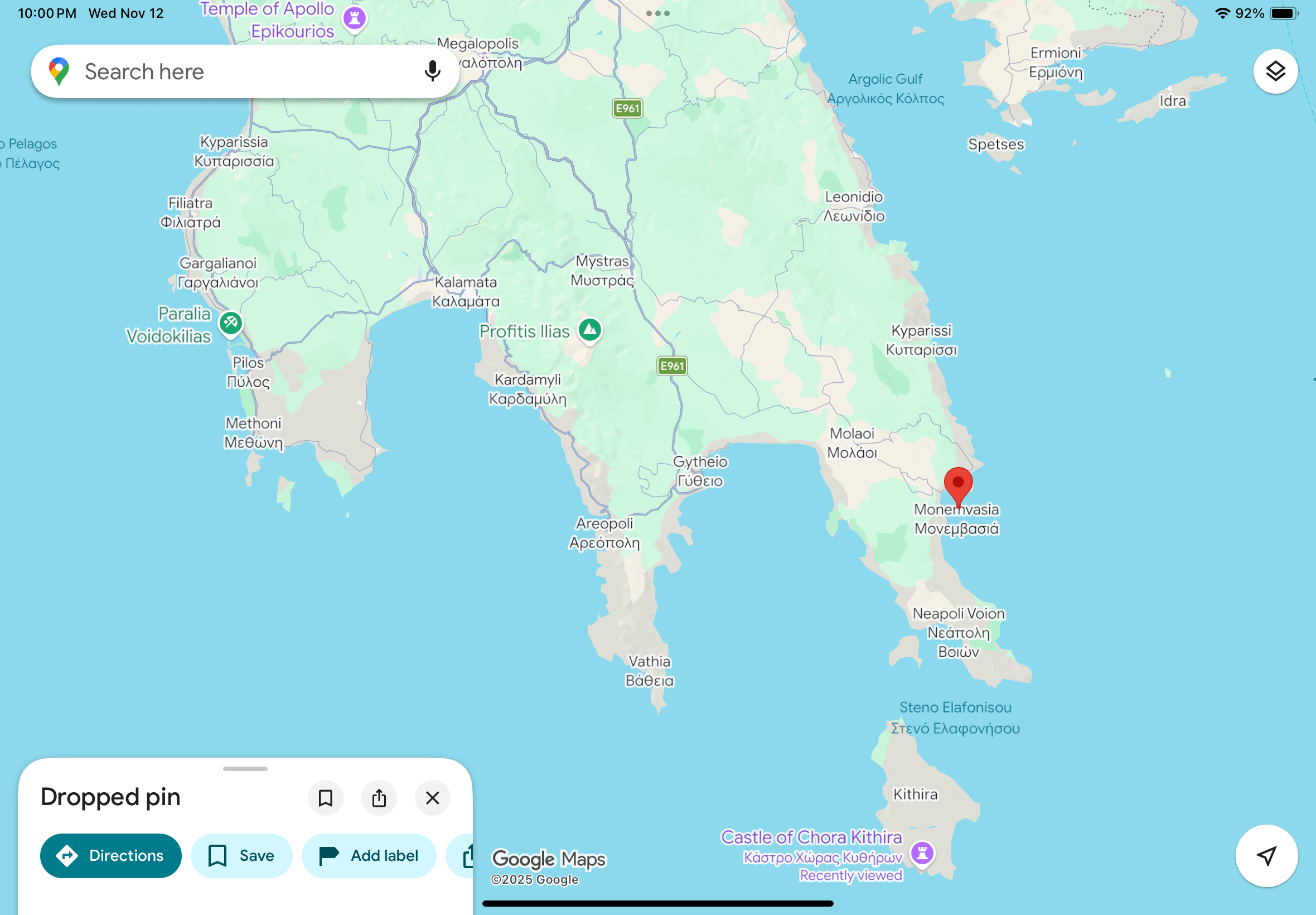Open the map layers button
1316x915 pixels.
[1275, 71]
